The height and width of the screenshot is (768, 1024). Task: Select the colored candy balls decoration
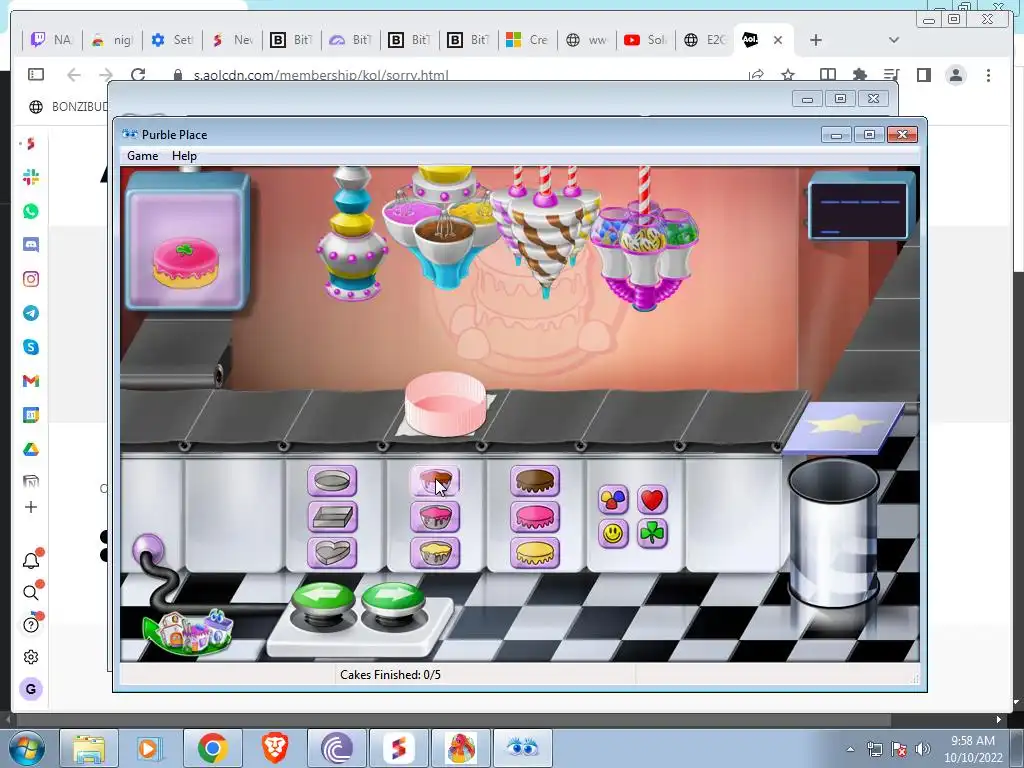(613, 500)
